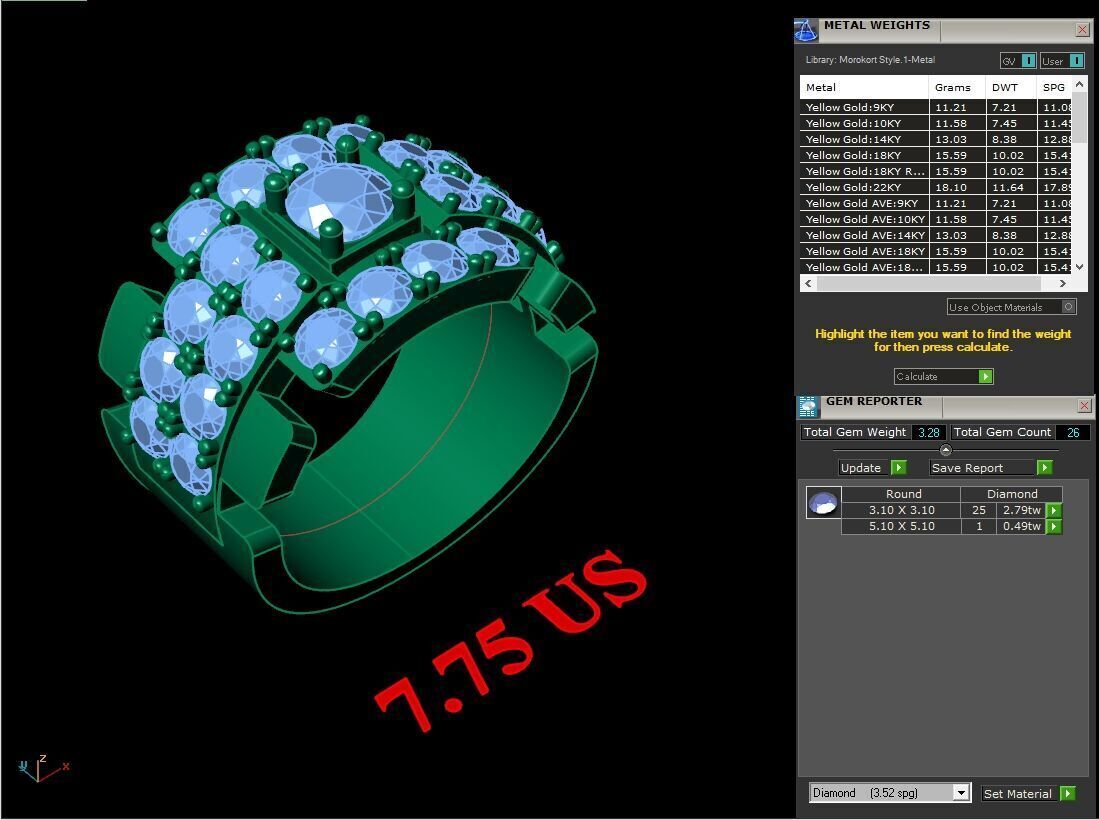This screenshot has width=1099, height=820.
Task: Select the Yellow Gold:10KY row
Action: (936, 123)
